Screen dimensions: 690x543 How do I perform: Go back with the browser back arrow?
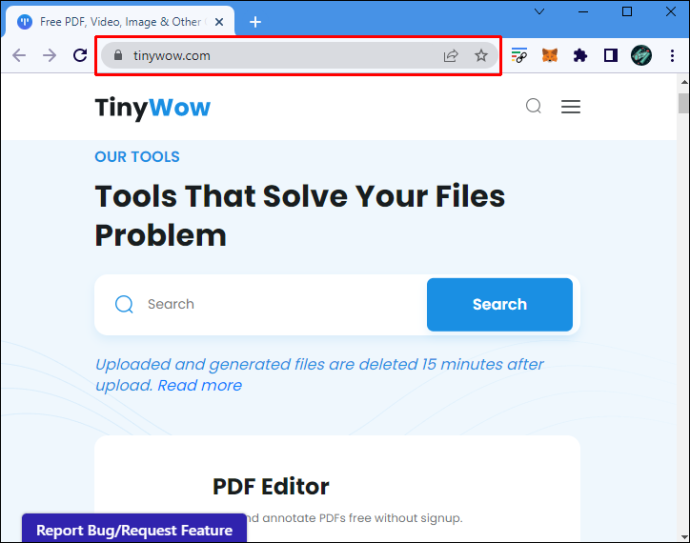[x=19, y=55]
